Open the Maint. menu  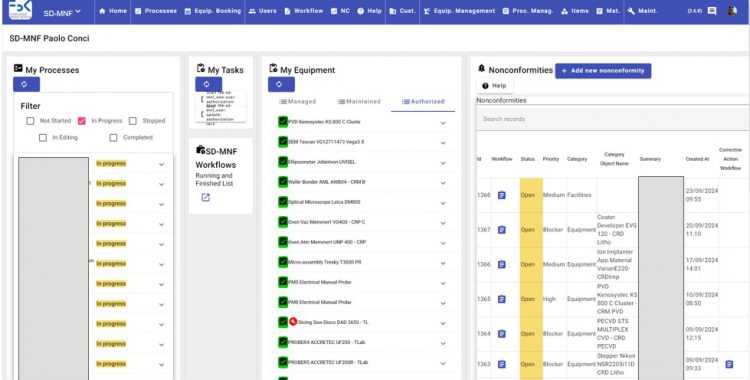coord(644,11)
